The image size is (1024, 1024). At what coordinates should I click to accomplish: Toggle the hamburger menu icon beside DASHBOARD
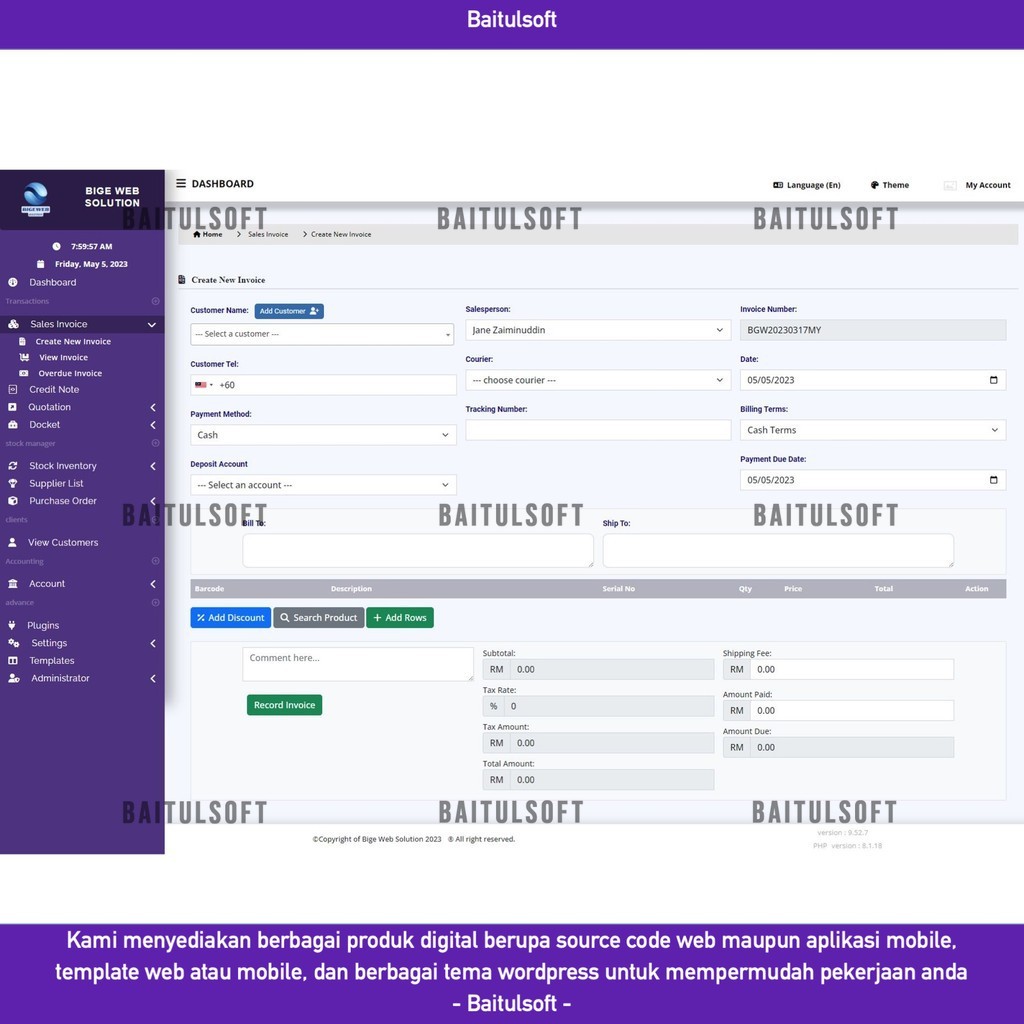coord(181,184)
